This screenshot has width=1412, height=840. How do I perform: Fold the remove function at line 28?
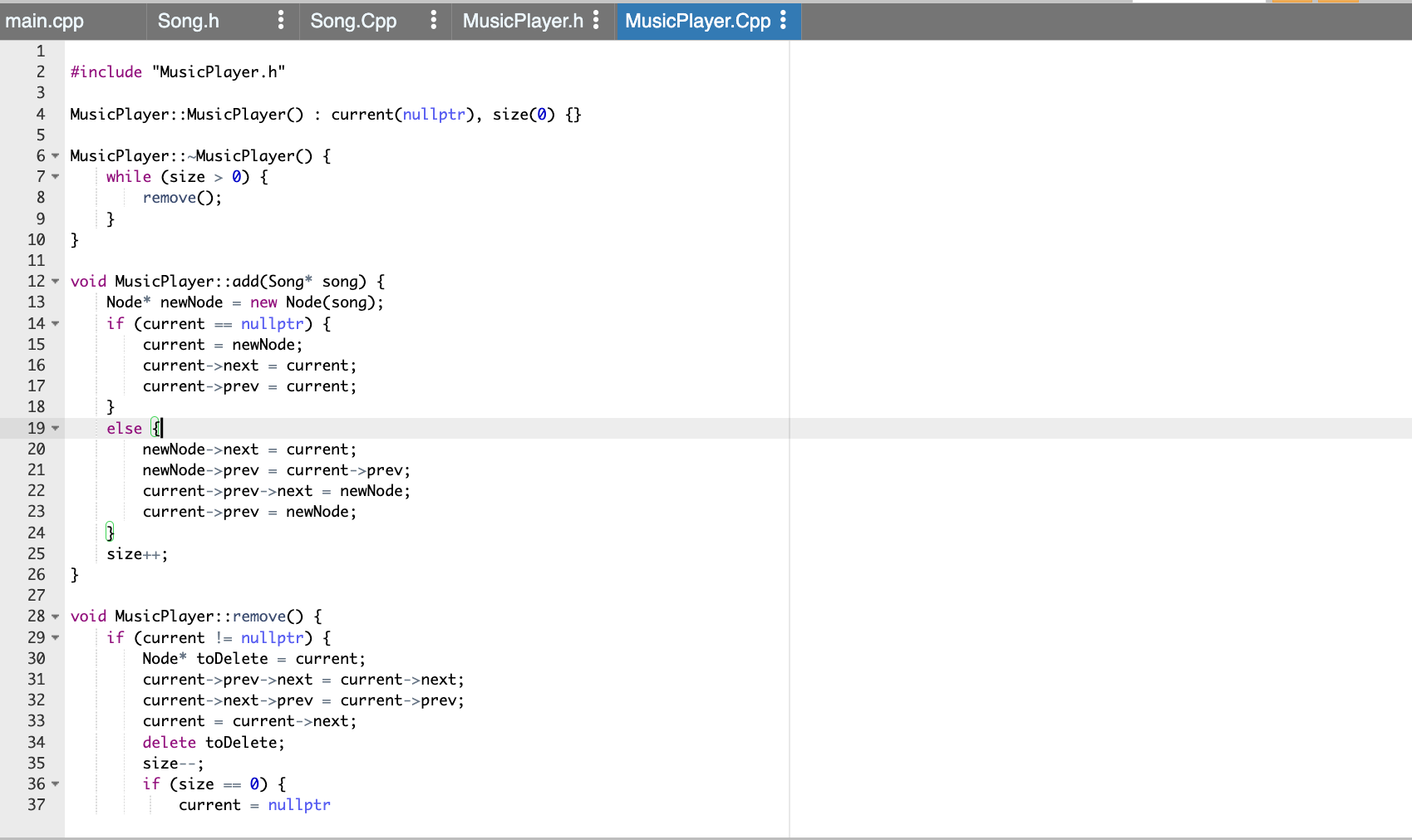[54, 616]
